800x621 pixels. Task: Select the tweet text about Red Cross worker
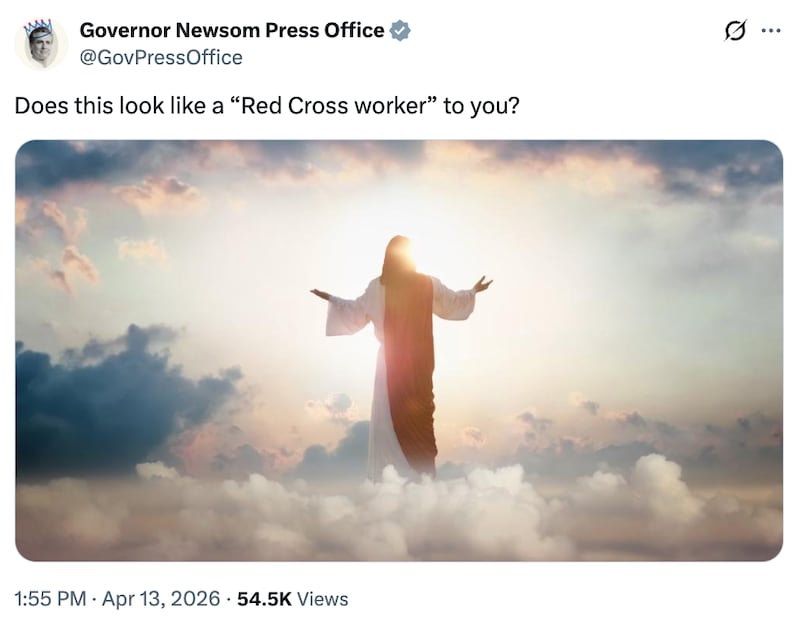(x=267, y=103)
